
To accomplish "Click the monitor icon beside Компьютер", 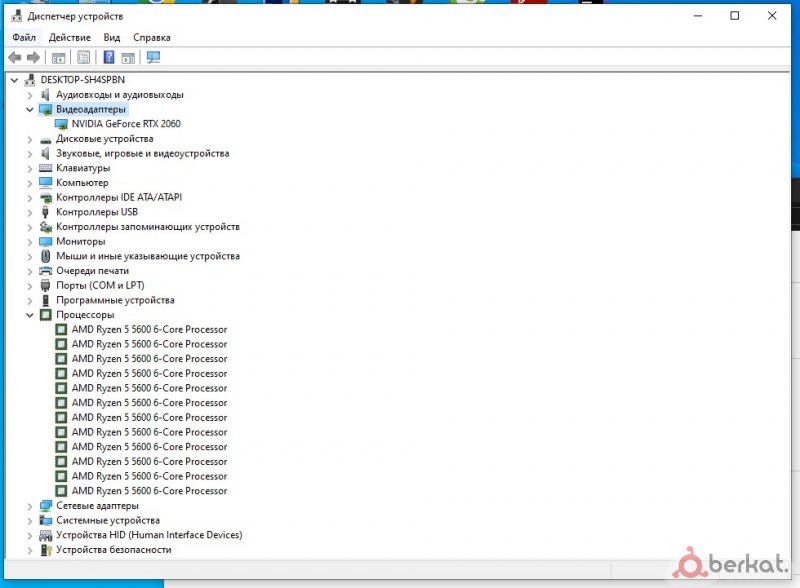I will [45, 183].
